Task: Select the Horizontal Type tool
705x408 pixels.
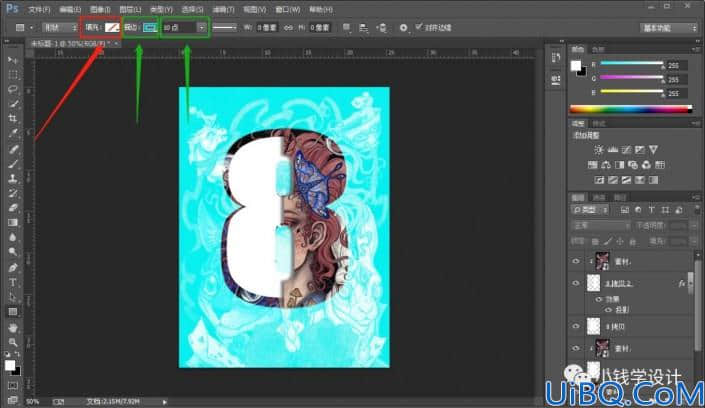Action: [x=13, y=282]
